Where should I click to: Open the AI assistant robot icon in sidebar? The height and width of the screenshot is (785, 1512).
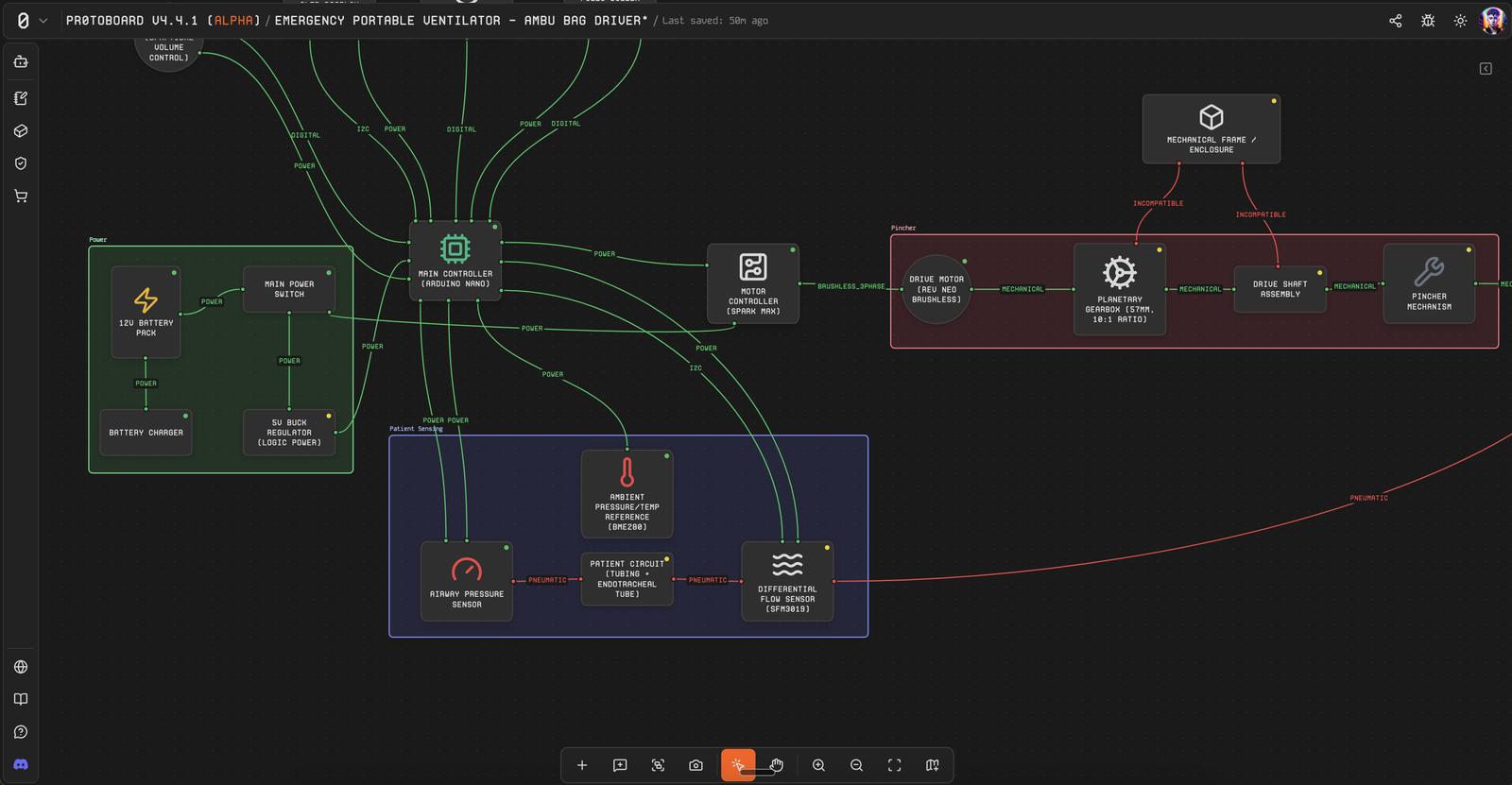[x=21, y=62]
